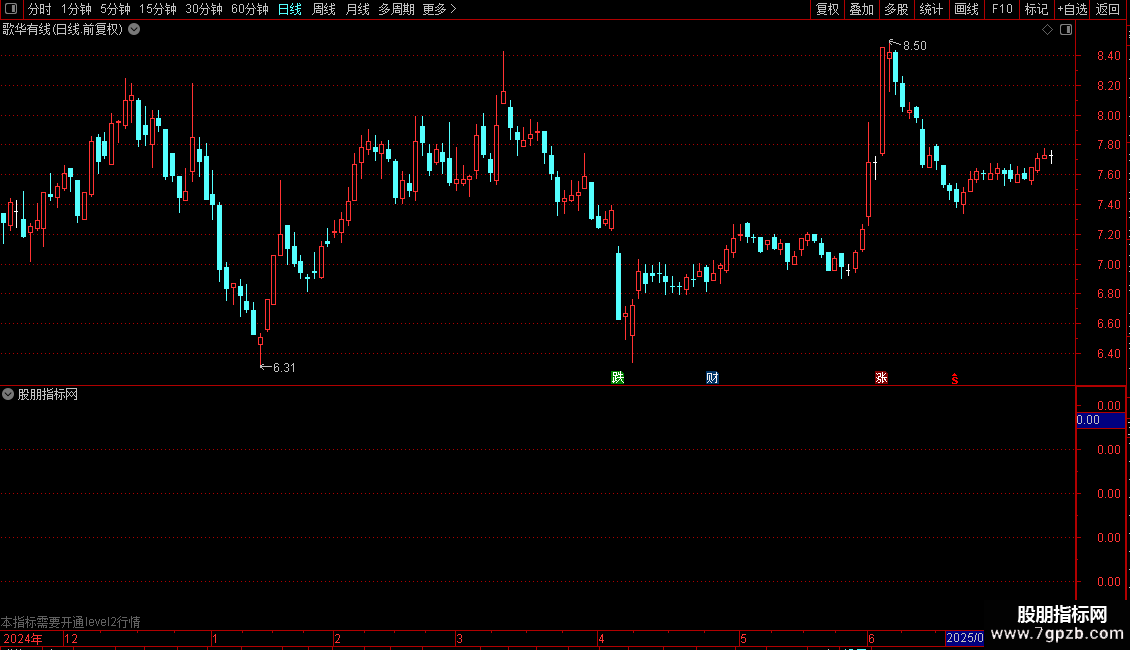Image resolution: width=1130 pixels, height=650 pixels.
Task: Click the 8.40 price axis label
Action: coord(1108,55)
